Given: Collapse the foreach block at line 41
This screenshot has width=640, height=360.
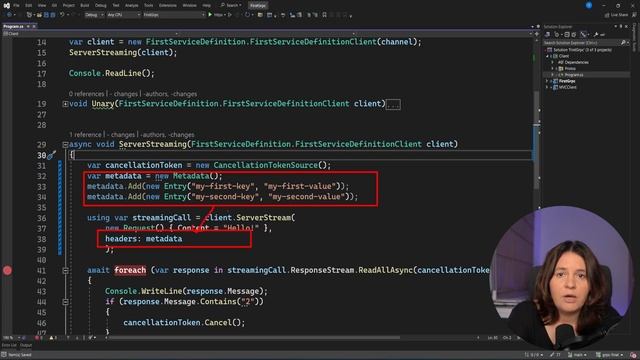Looking at the screenshot, I should [65, 270].
